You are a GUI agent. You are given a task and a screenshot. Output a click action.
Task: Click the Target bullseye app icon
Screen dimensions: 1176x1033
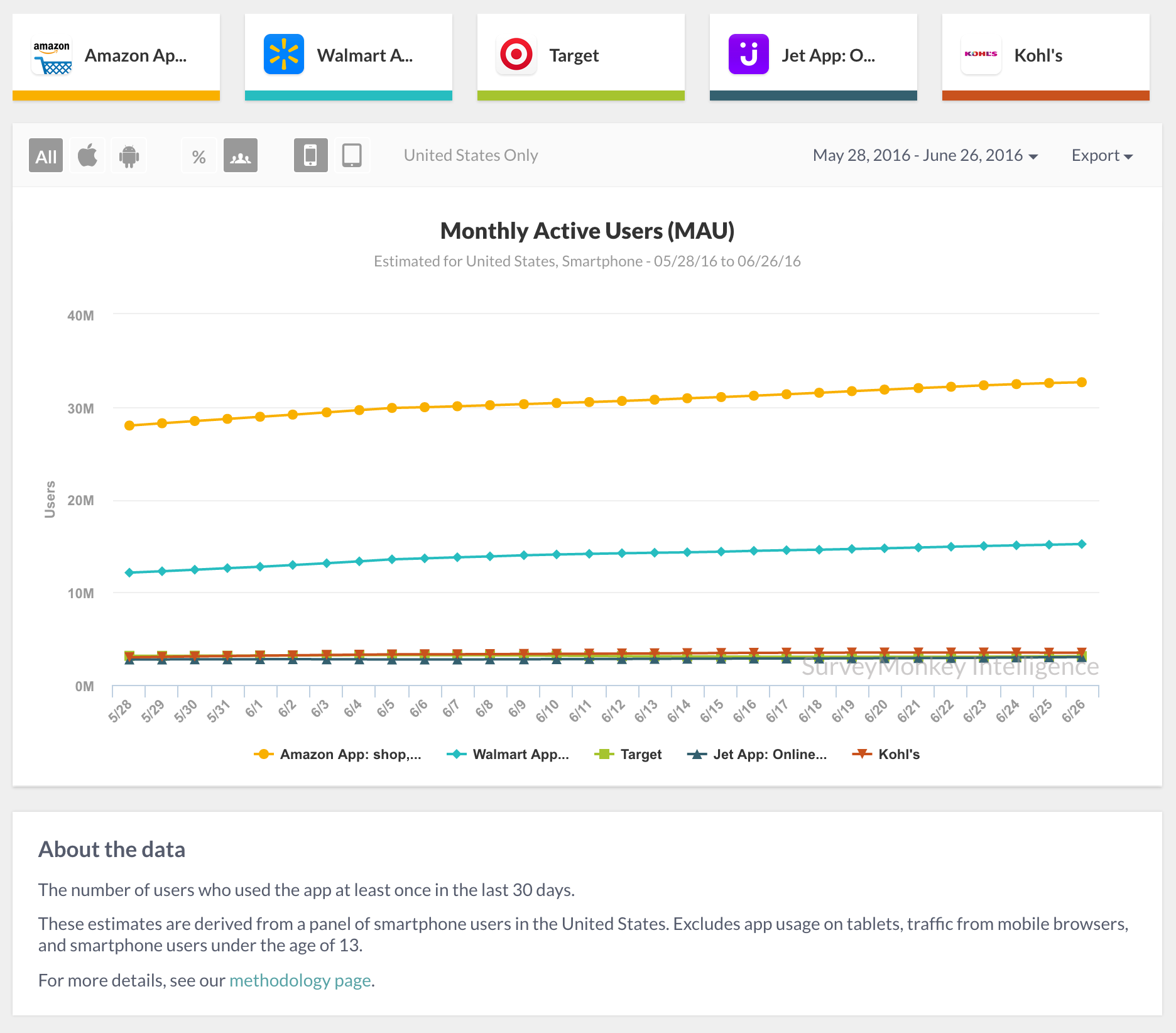(x=516, y=55)
